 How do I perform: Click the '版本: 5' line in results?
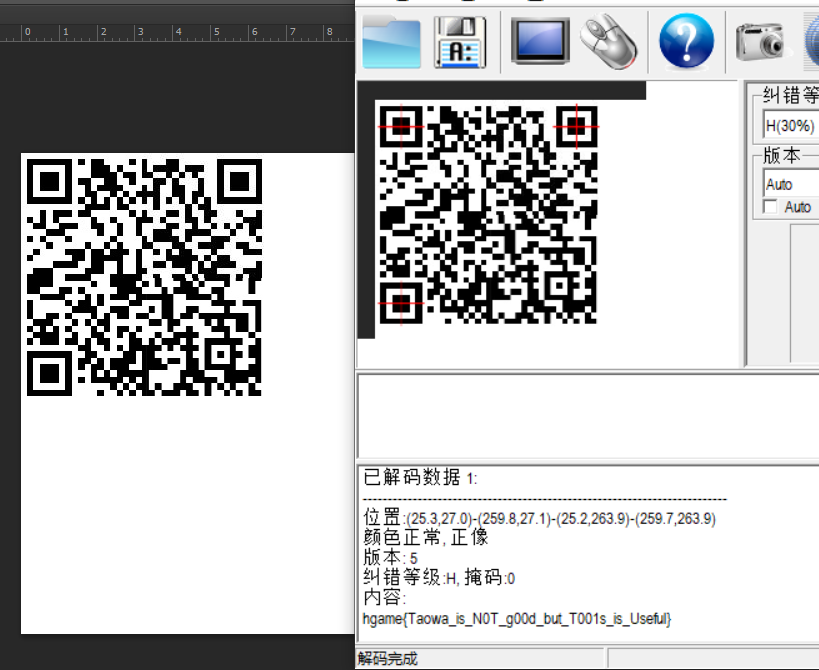coord(390,557)
